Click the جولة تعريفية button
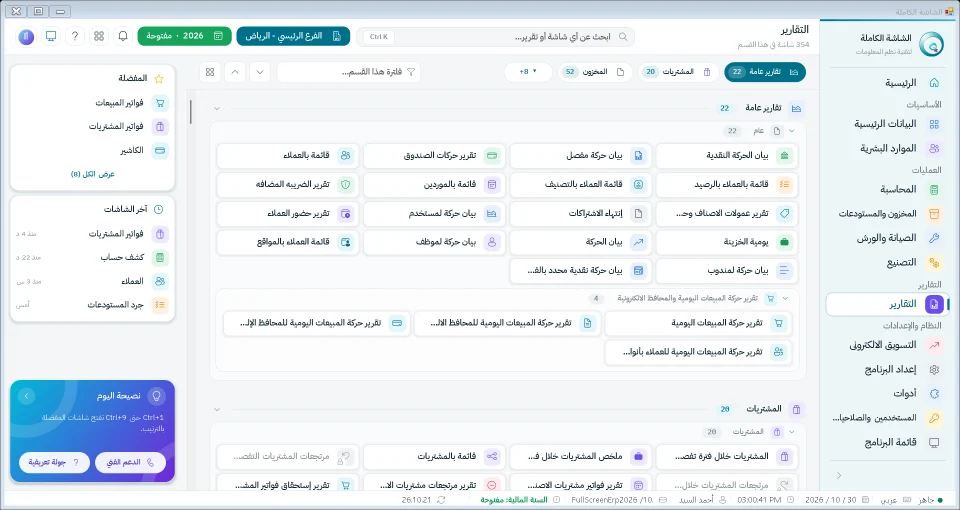The height and width of the screenshot is (510, 960). (x=54, y=462)
